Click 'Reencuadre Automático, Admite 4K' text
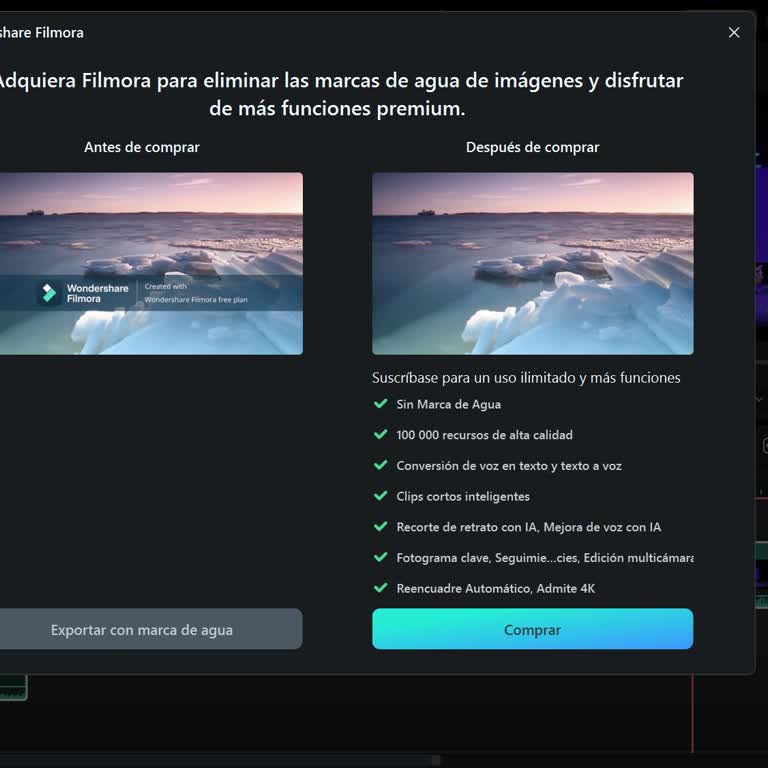768x768 pixels. (x=496, y=588)
